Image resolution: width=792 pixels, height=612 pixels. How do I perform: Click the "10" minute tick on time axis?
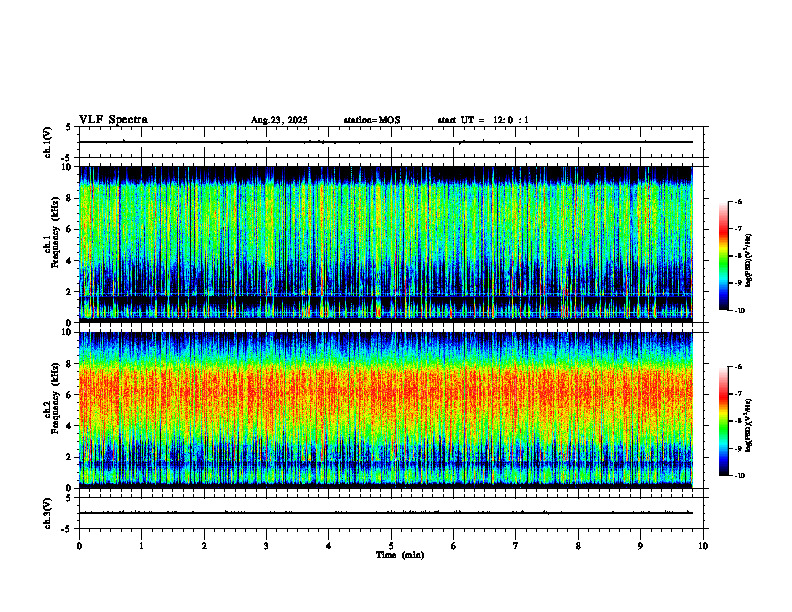(703, 546)
